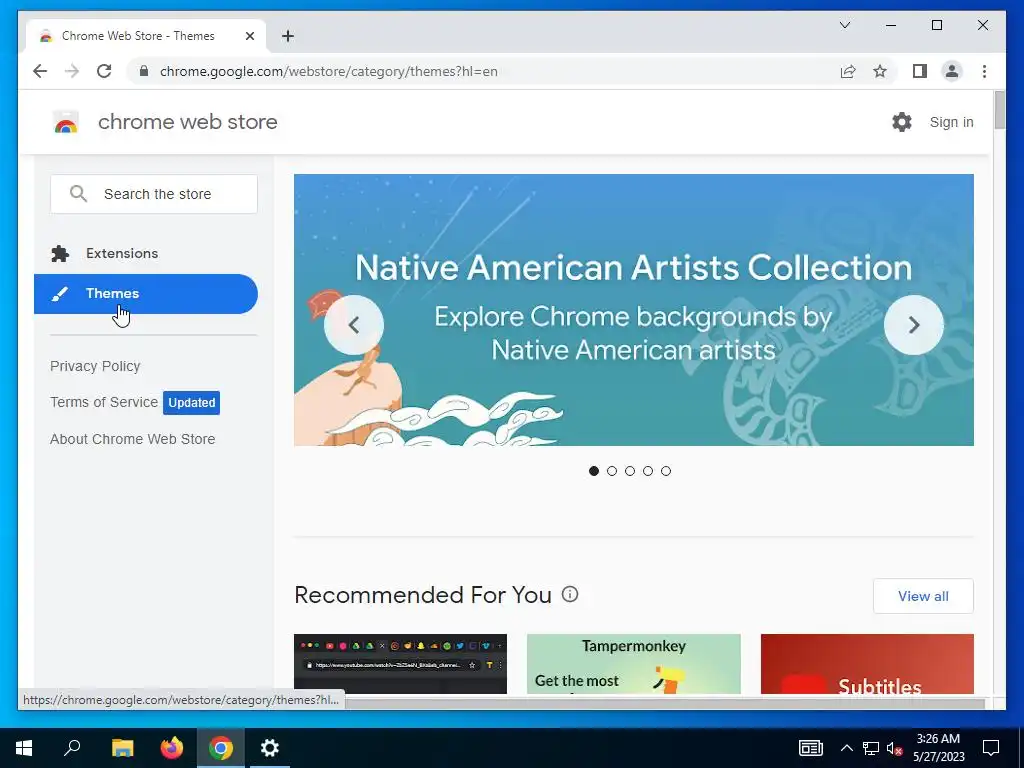Open the Tampermonkey card
1024x768 pixels.
[x=633, y=664]
